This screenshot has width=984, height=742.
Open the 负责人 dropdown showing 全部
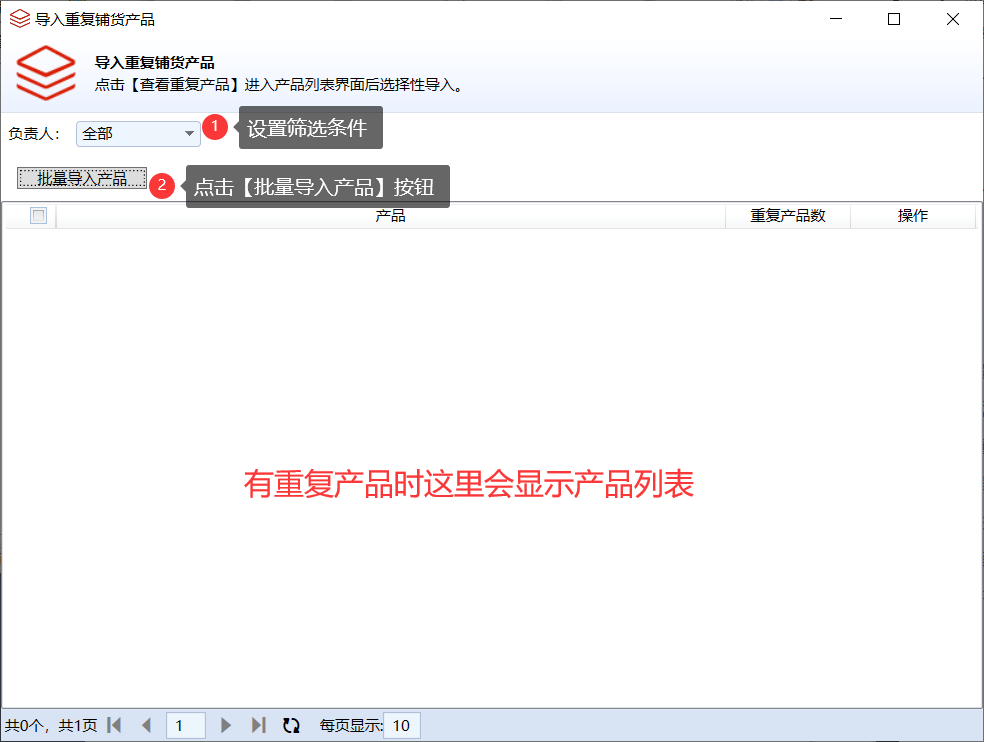point(138,134)
